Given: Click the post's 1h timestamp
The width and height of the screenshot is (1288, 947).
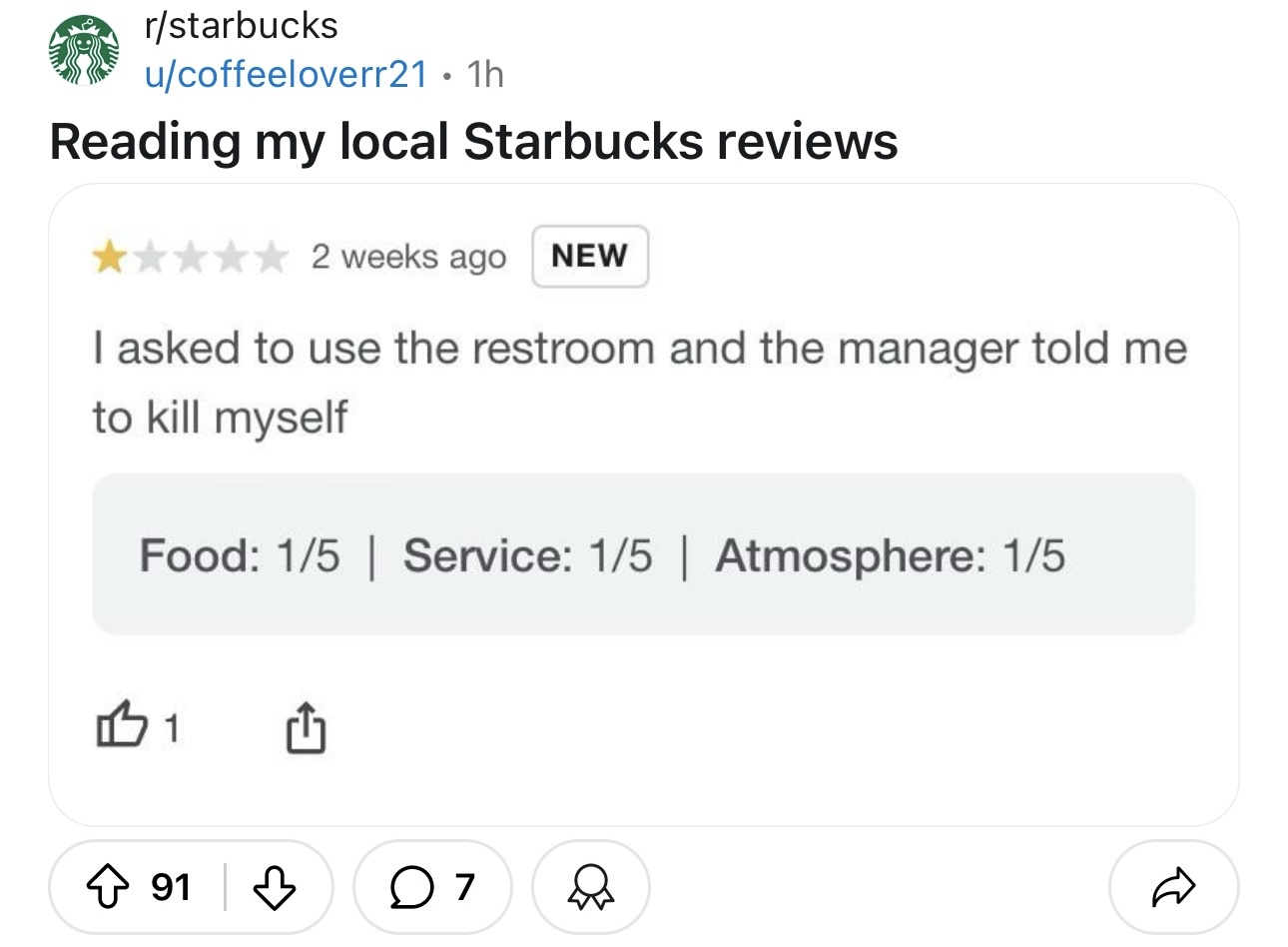Looking at the screenshot, I should (x=485, y=74).
